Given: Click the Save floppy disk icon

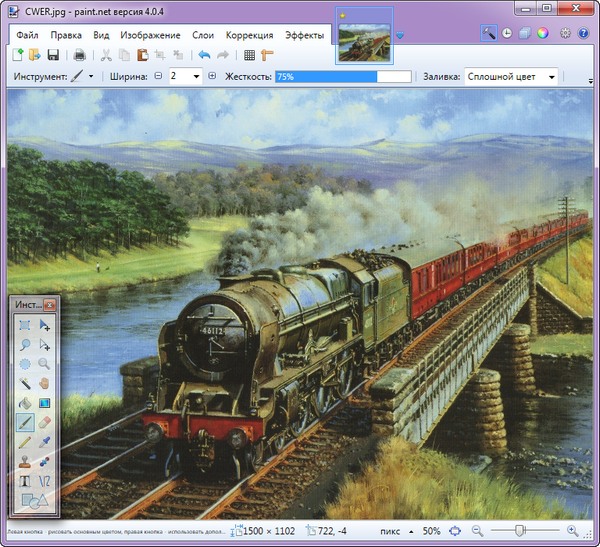Looking at the screenshot, I should (53, 55).
